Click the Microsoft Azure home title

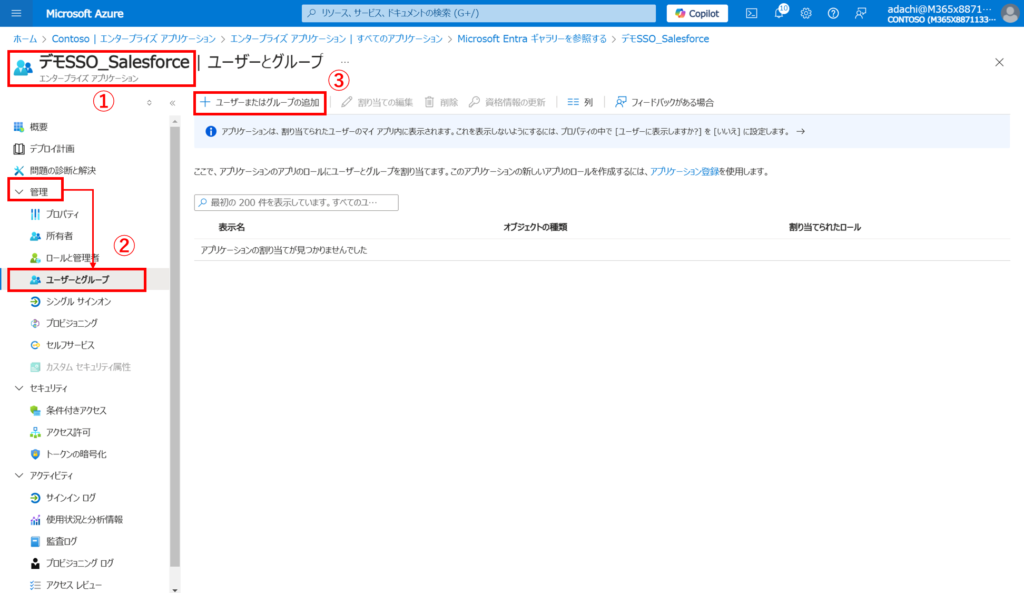[x=84, y=13]
